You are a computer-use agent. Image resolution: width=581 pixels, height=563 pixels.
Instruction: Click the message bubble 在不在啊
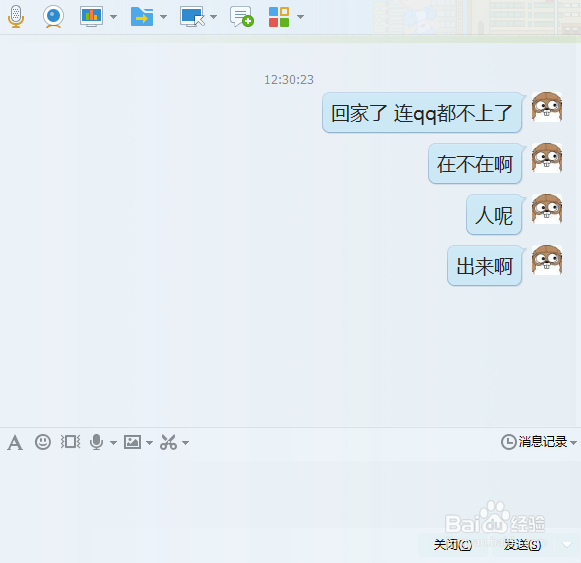pos(475,164)
